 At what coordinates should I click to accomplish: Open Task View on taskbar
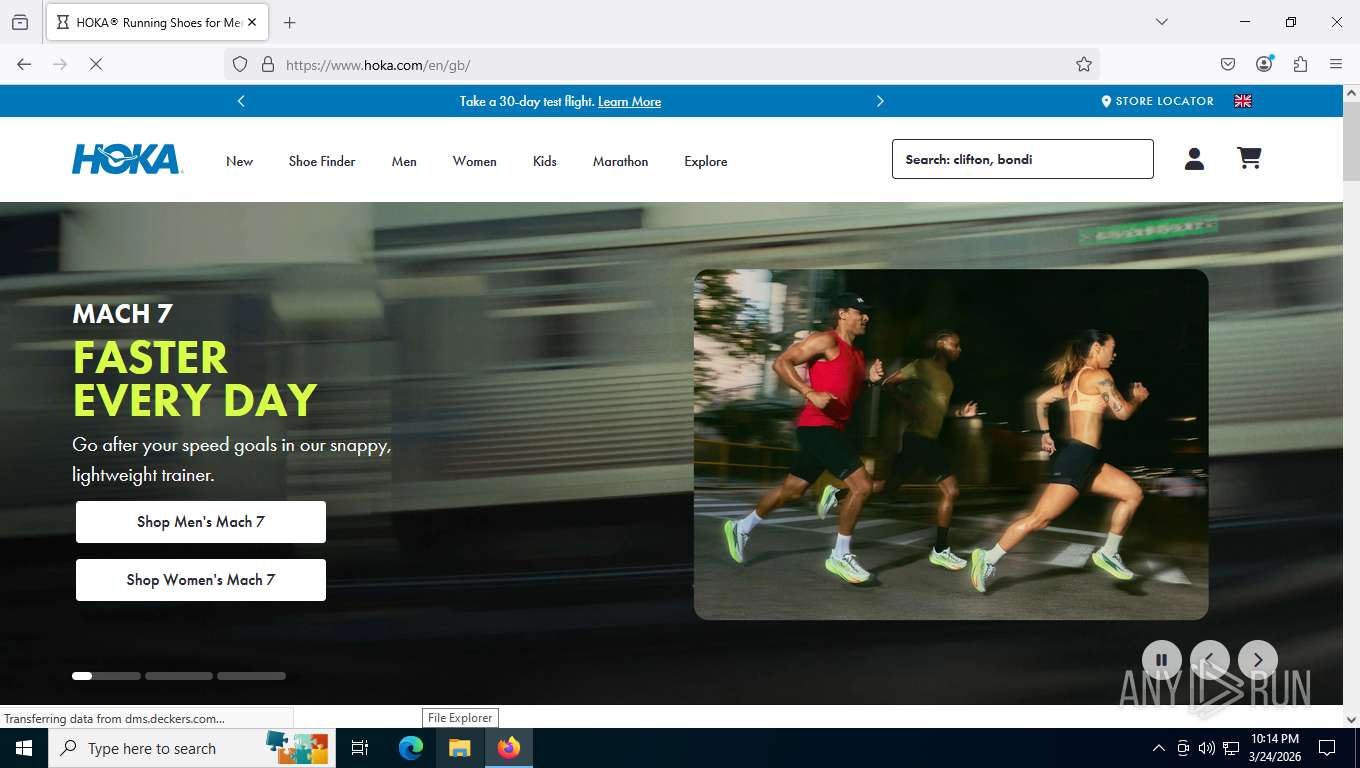[x=360, y=748]
